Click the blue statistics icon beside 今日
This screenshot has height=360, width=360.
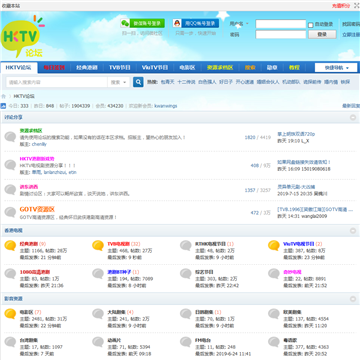[x=3, y=106]
